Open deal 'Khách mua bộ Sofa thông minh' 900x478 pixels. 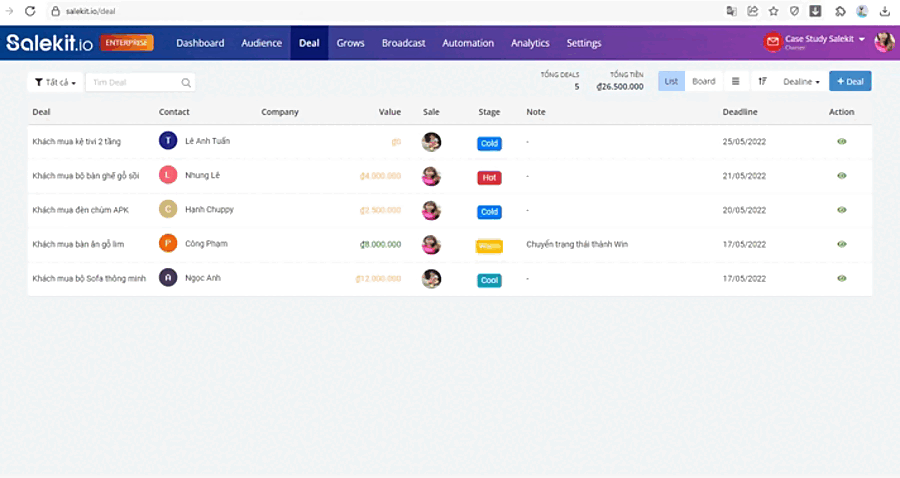pyautogui.click(x=89, y=278)
